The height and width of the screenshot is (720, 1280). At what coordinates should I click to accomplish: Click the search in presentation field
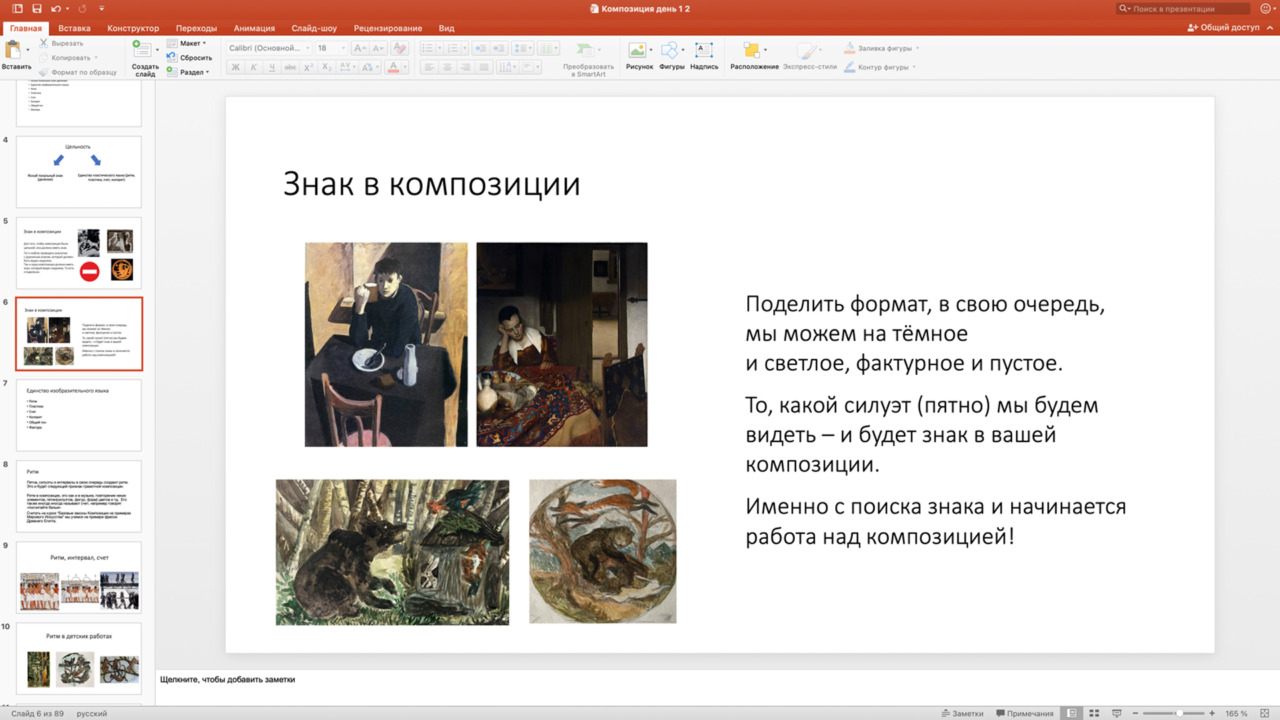tap(1184, 9)
